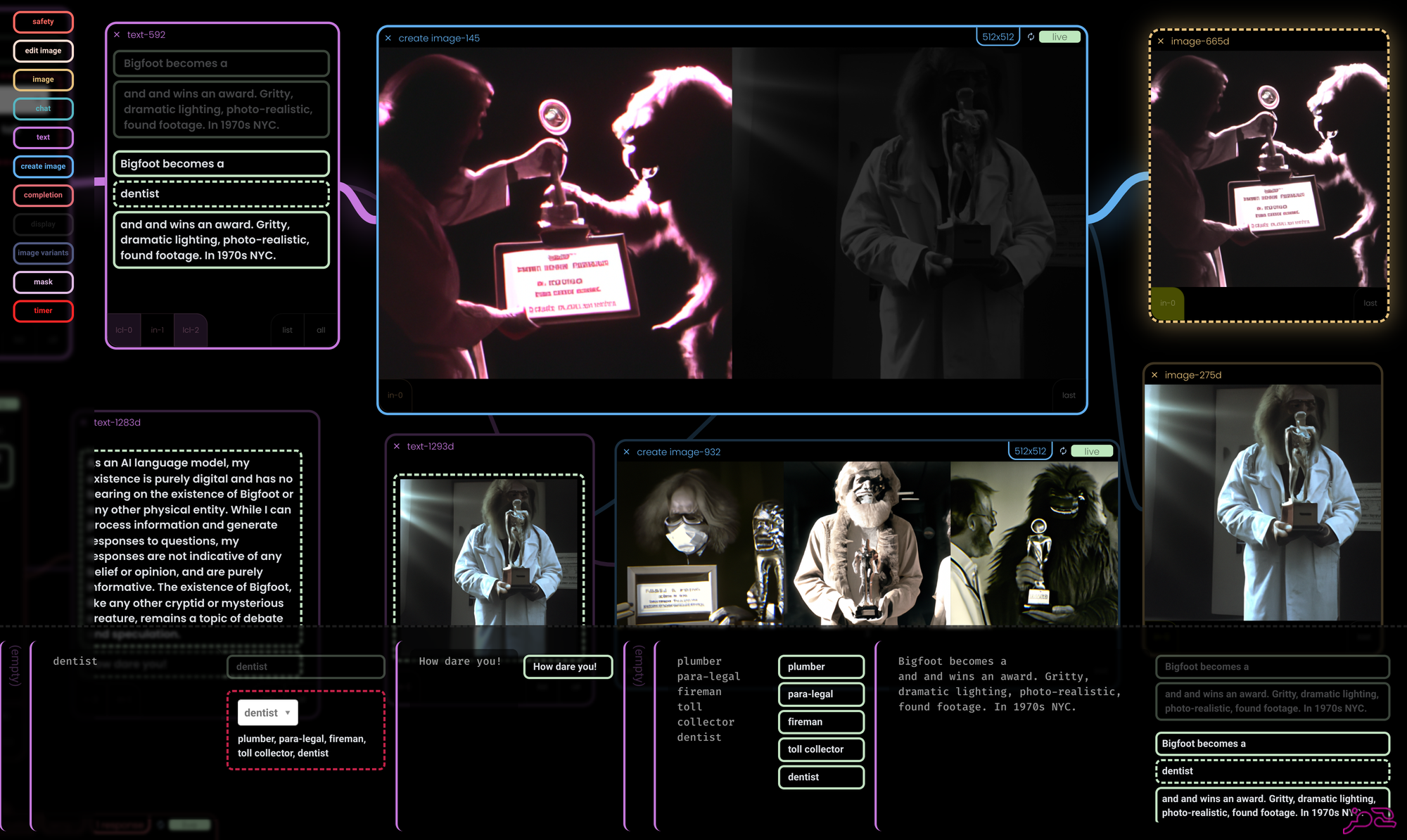
Task: Open the 512x512 size selector on create image-145
Action: click(x=998, y=37)
